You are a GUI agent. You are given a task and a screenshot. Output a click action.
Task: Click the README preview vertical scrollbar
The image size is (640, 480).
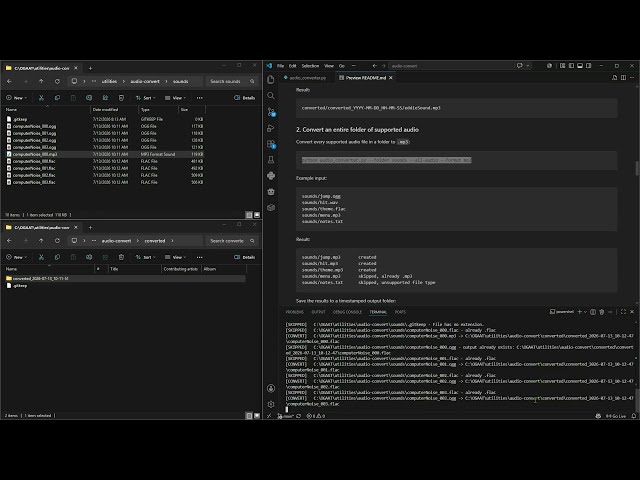coord(637,168)
